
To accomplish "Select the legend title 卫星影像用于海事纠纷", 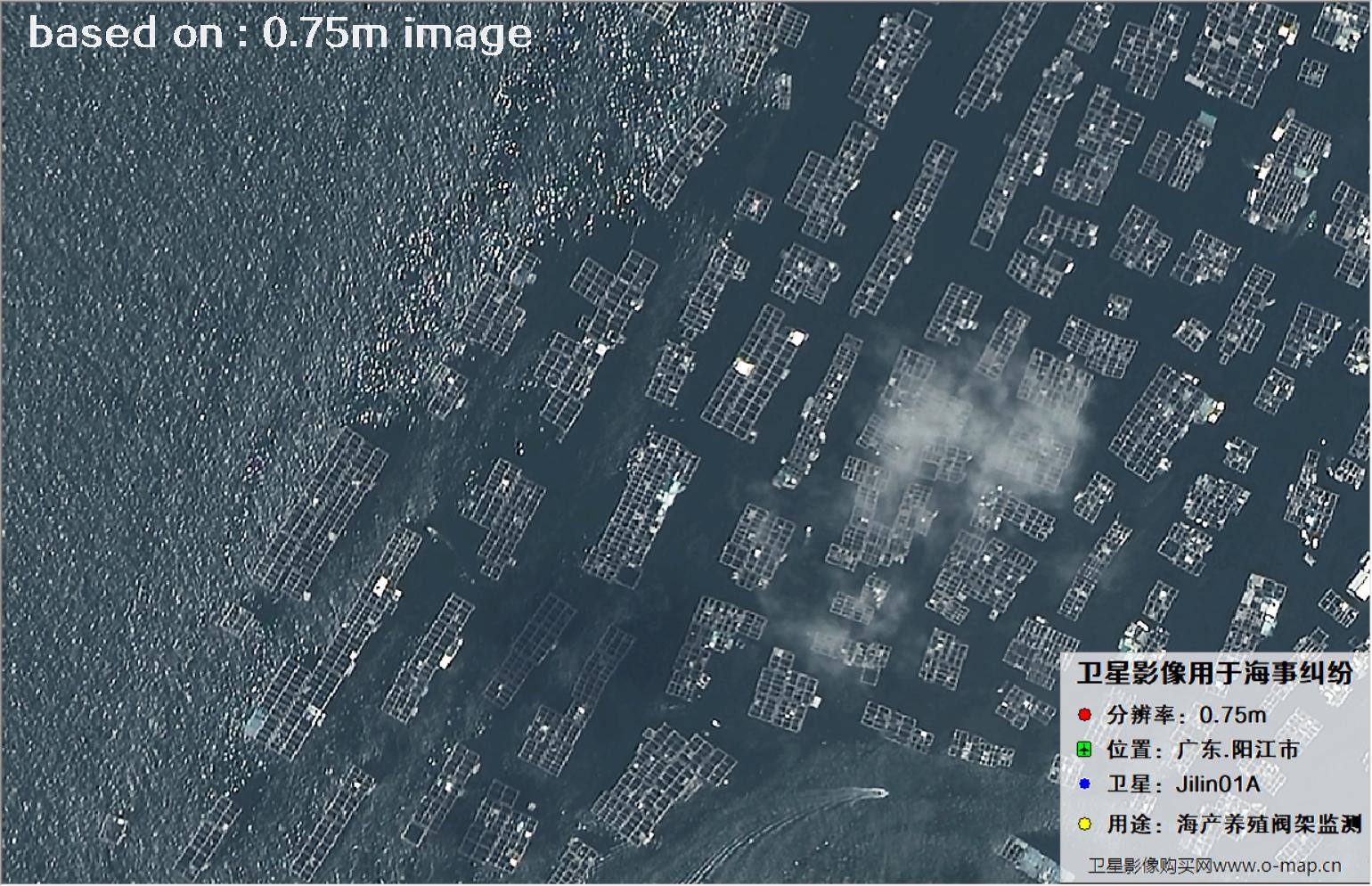I will (1213, 673).
